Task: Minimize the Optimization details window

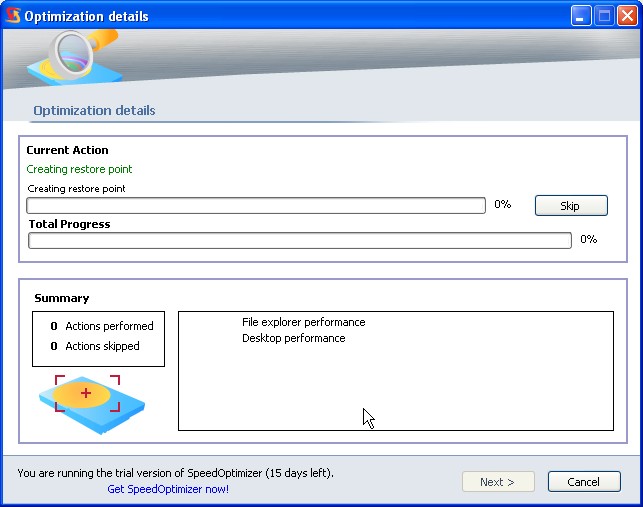Action: (x=581, y=16)
